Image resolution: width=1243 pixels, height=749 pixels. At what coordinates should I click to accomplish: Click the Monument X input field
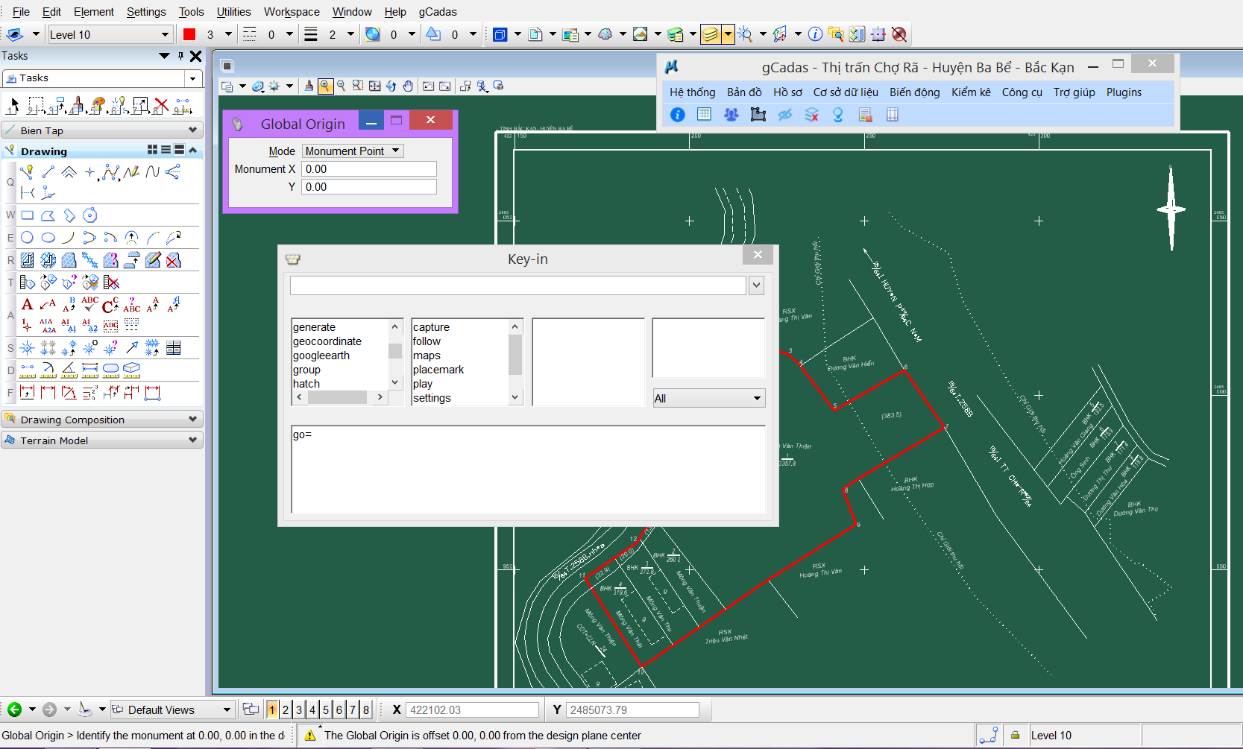pos(369,169)
